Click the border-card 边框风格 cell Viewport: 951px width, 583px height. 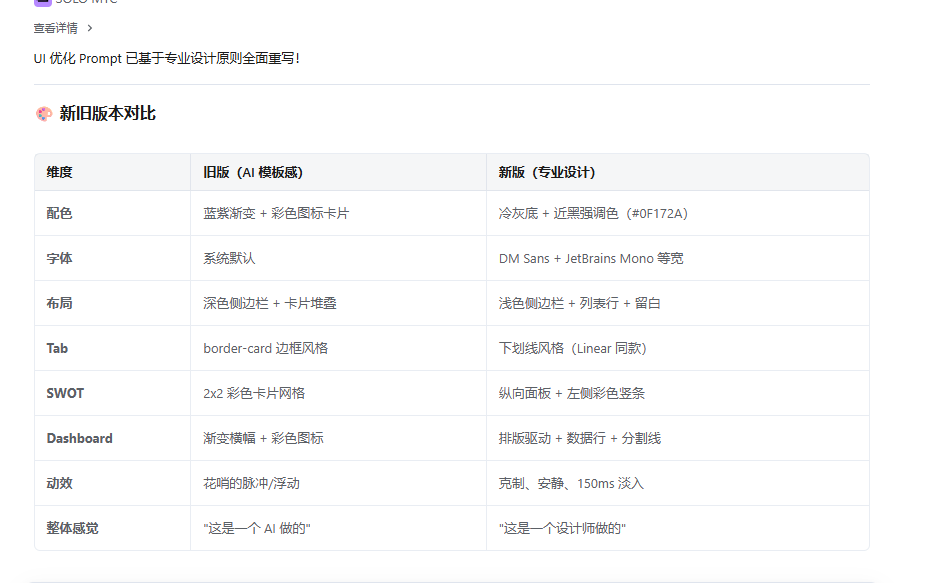click(265, 348)
